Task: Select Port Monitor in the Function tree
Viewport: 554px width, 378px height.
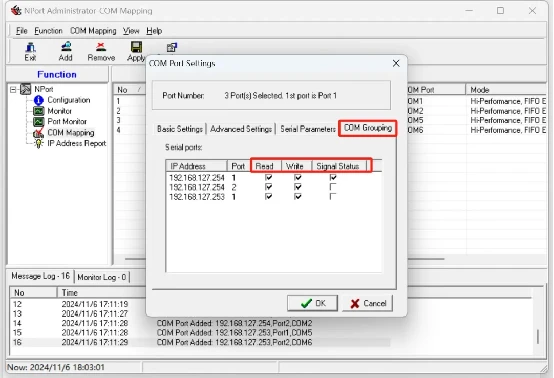Action: [67, 122]
